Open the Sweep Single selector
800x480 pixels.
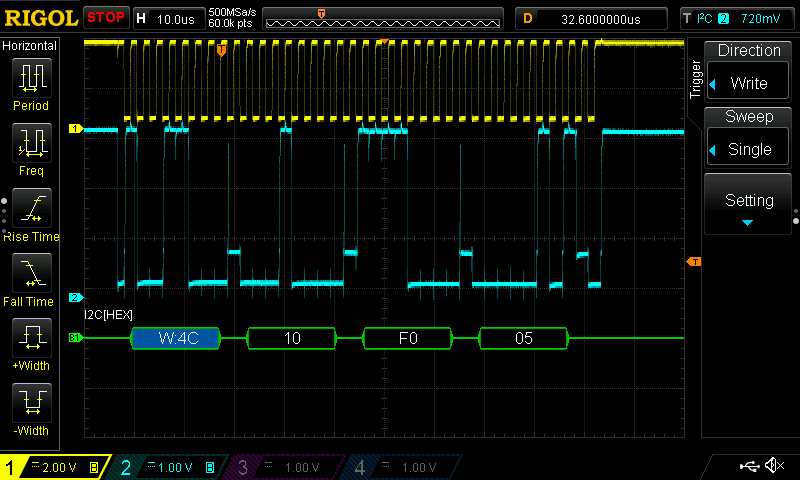(749, 138)
